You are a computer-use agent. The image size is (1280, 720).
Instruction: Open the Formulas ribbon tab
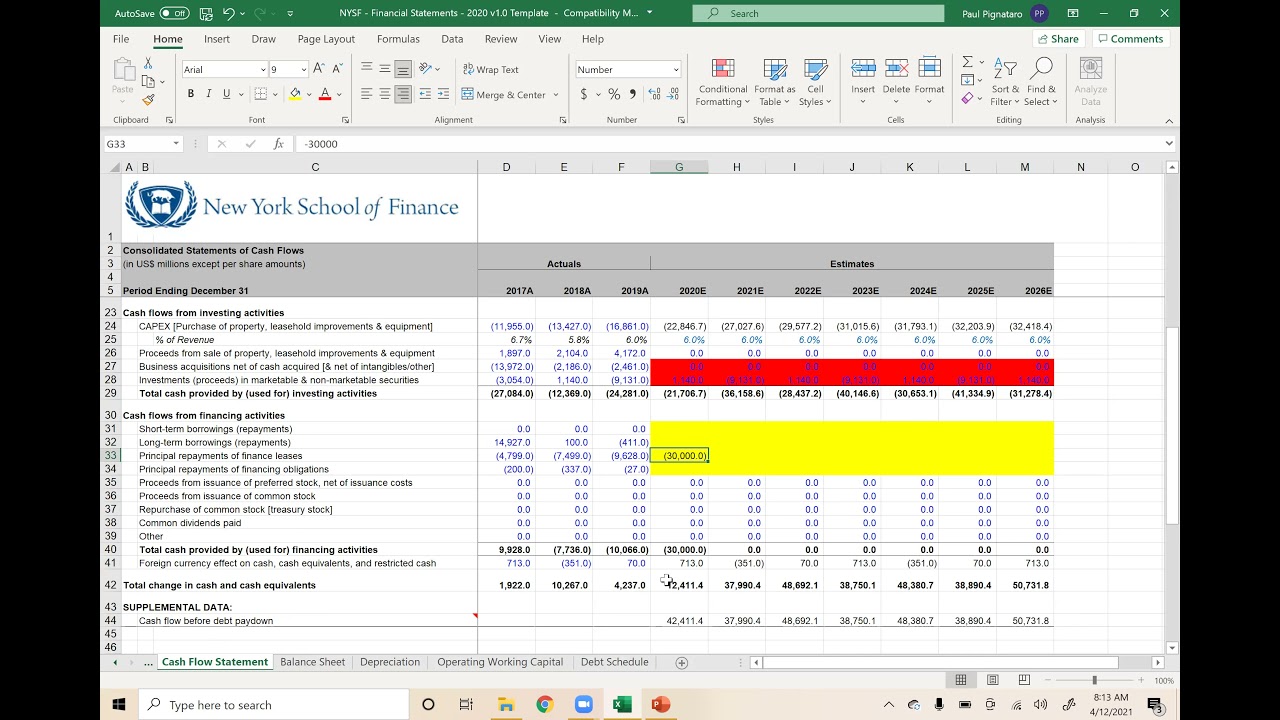coord(398,39)
